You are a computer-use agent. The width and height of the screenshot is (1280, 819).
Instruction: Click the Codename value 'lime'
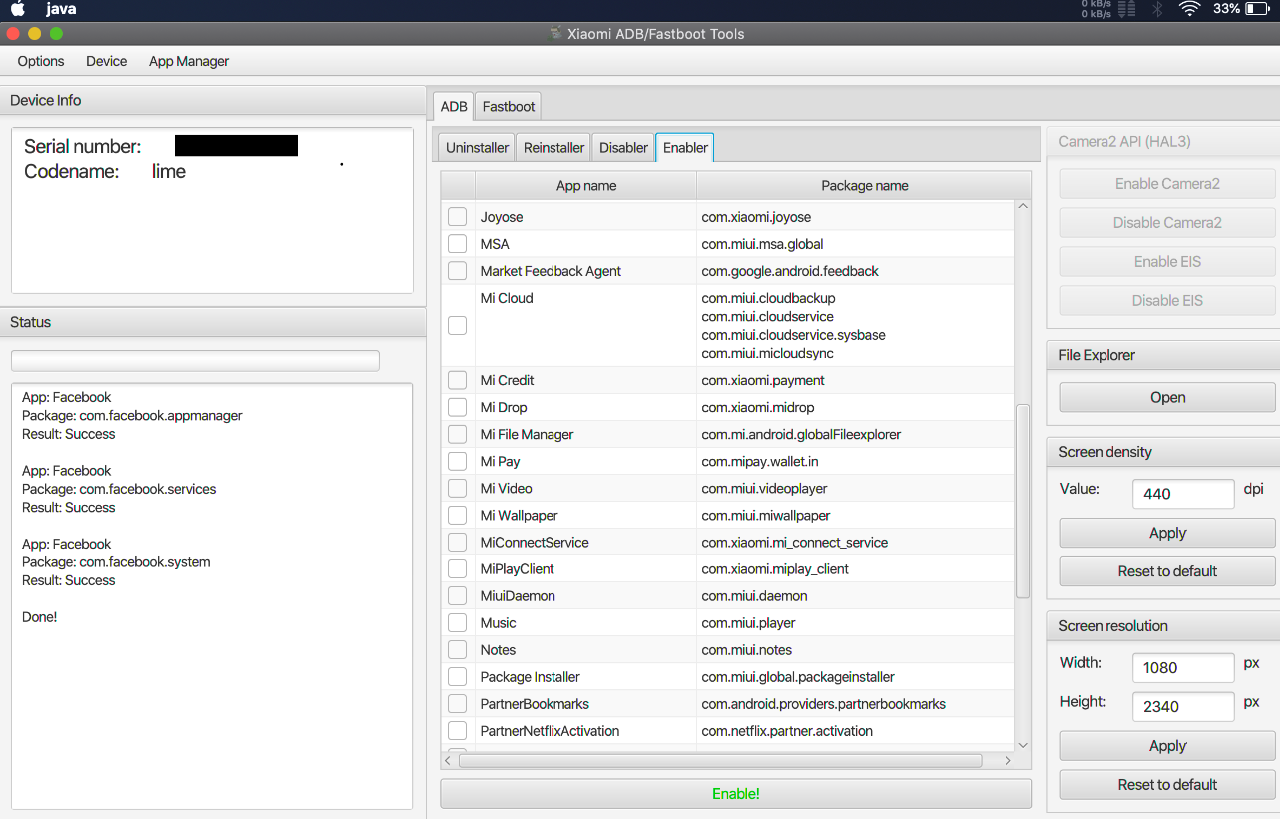click(x=168, y=171)
